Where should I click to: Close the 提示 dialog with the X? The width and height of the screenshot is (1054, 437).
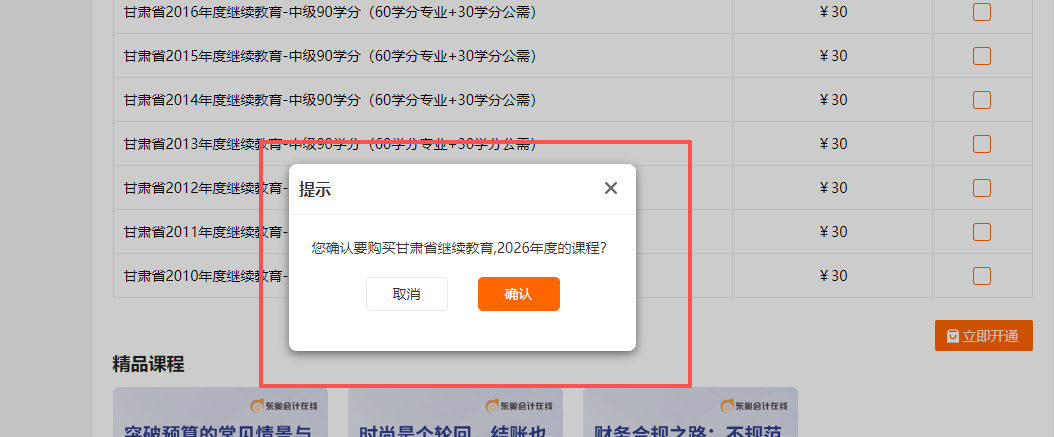610,188
